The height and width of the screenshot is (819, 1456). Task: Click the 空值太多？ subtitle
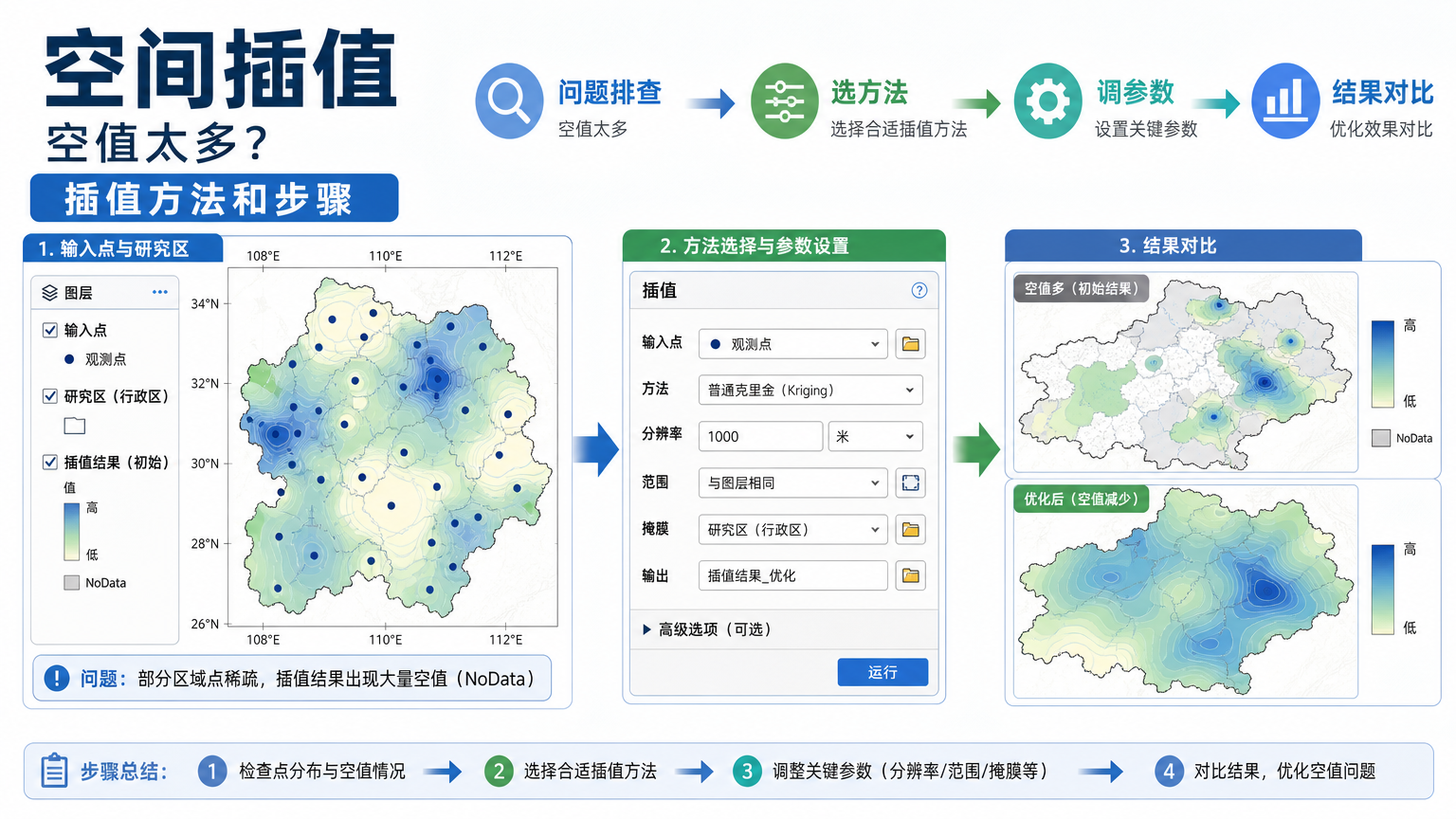(157, 144)
